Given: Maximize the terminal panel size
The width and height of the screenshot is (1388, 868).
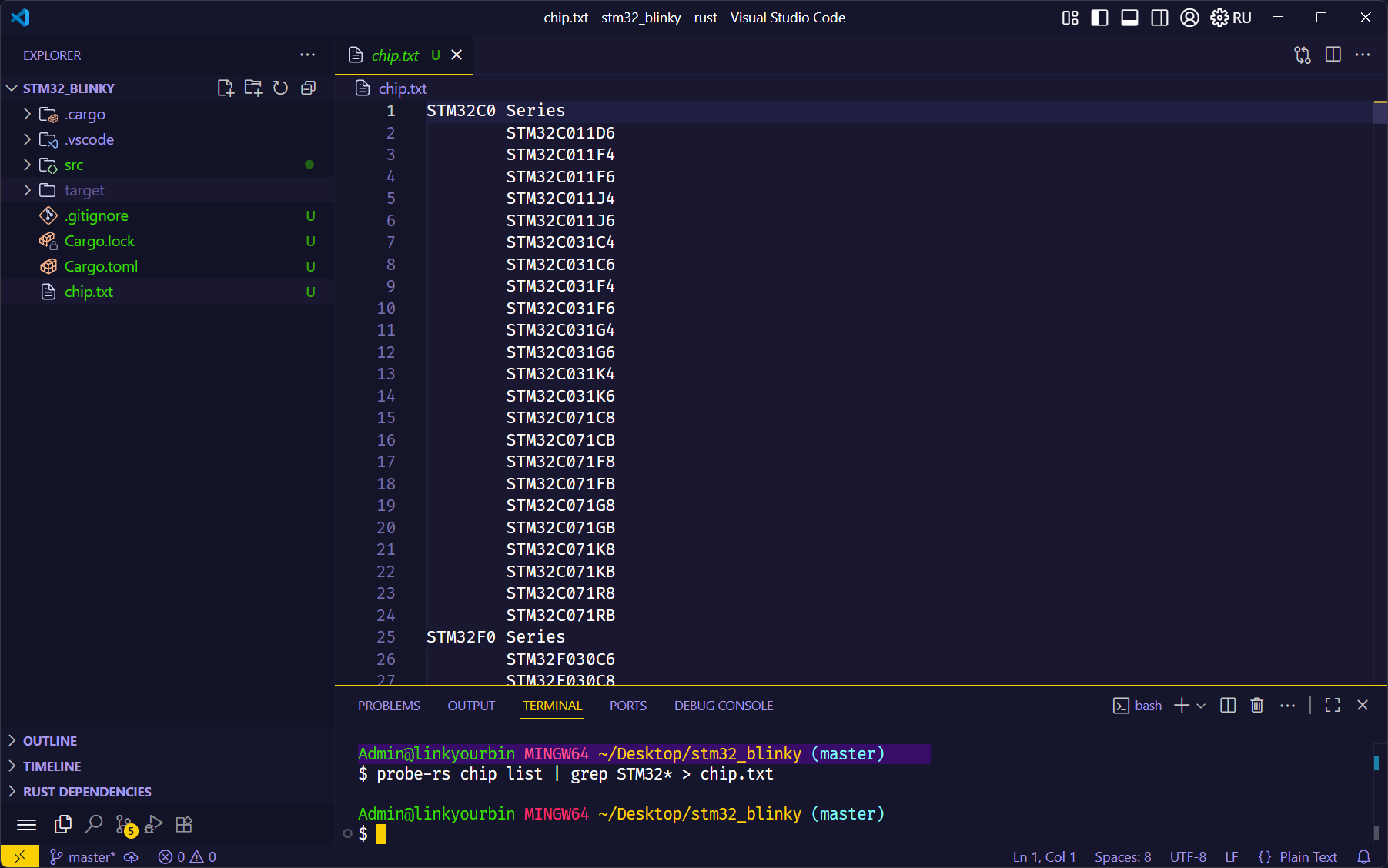Looking at the screenshot, I should (1333, 706).
